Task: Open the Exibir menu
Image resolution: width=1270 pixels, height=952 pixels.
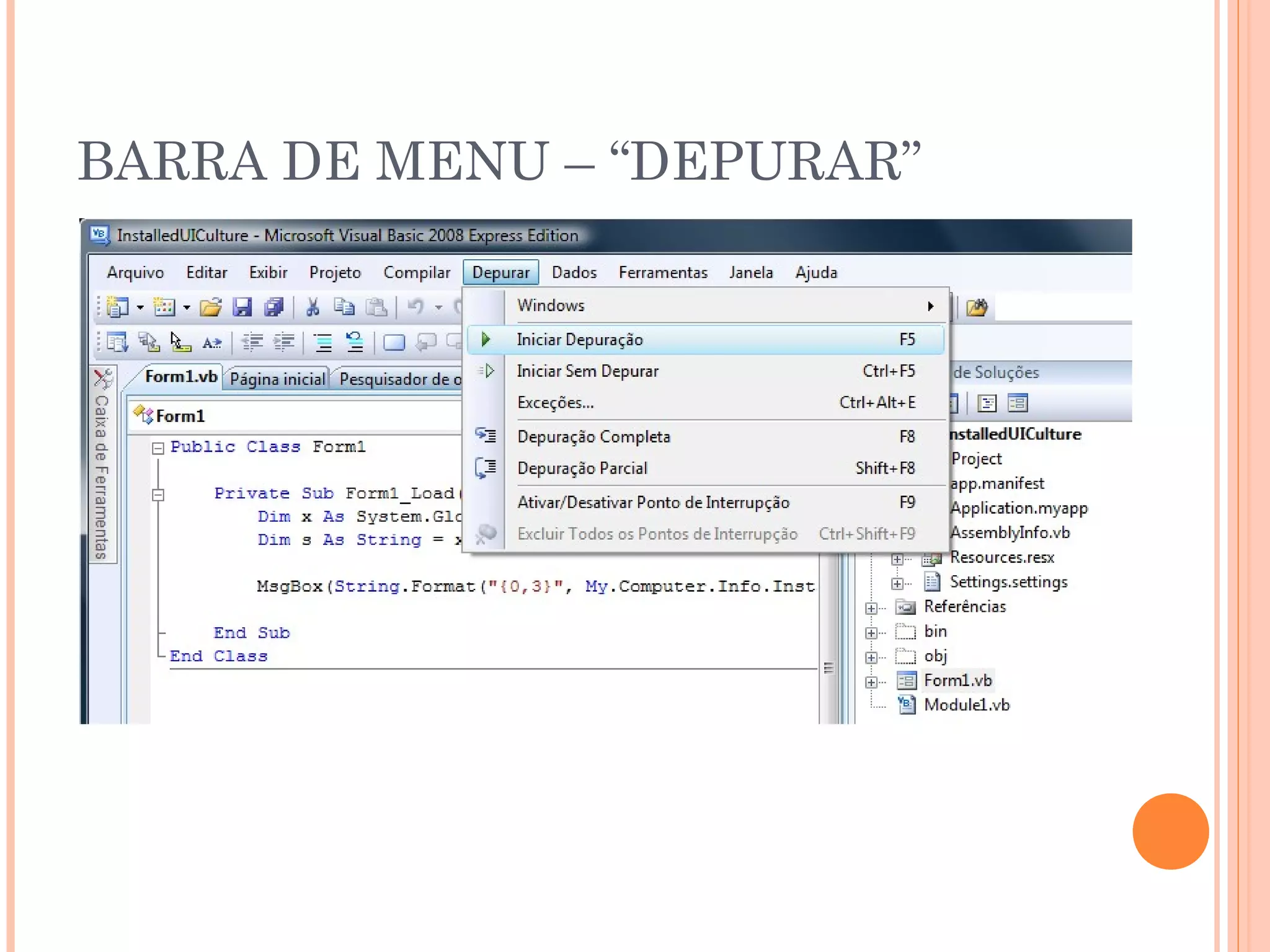Action: 268,273
